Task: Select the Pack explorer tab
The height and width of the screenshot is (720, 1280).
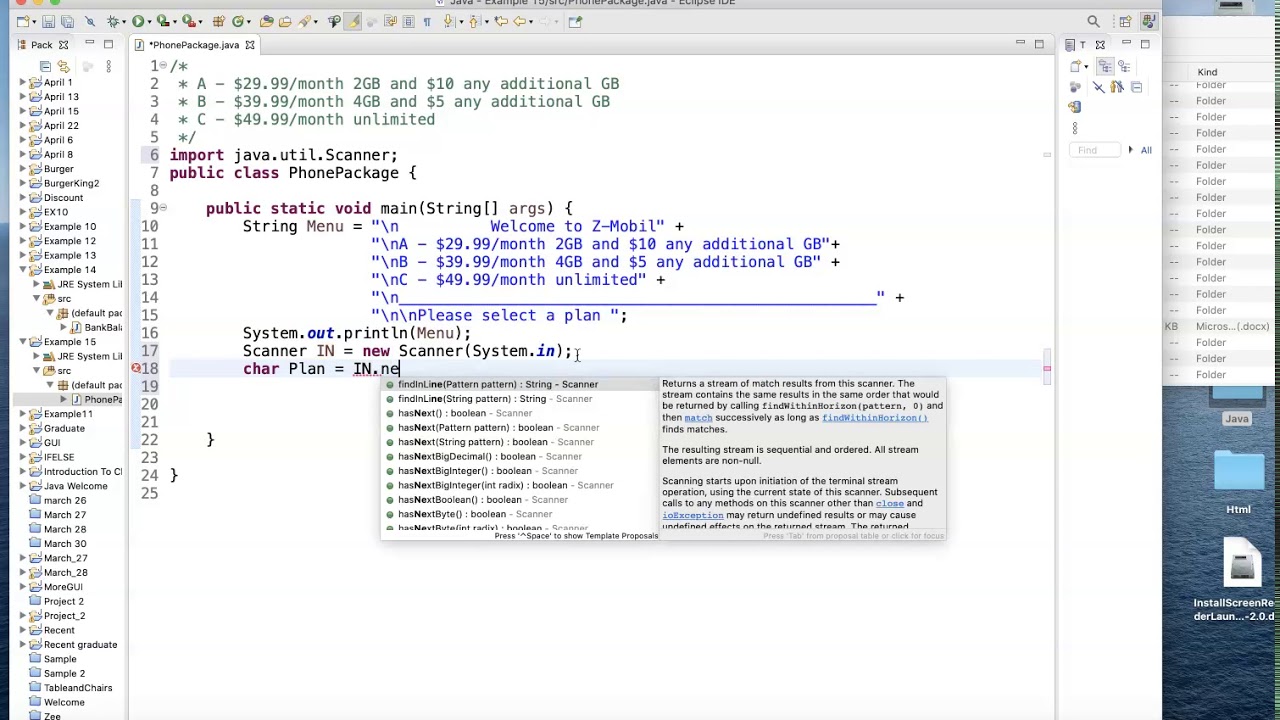Action: tap(41, 45)
